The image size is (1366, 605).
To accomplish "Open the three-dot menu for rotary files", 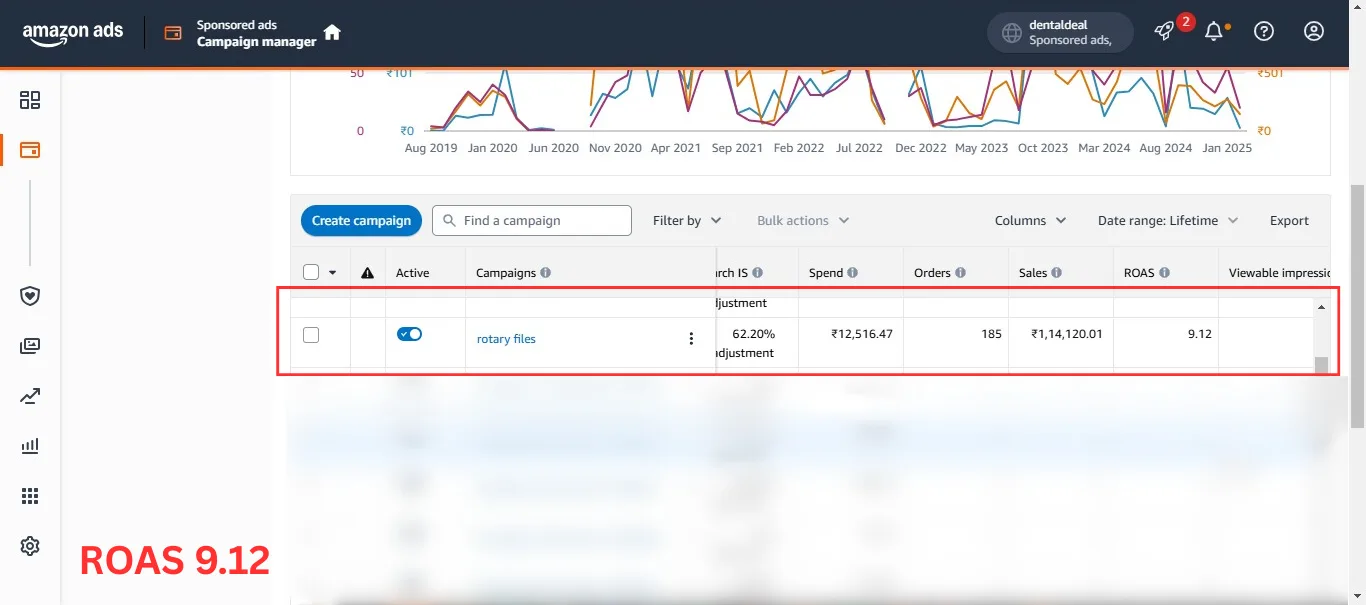I will tap(691, 339).
